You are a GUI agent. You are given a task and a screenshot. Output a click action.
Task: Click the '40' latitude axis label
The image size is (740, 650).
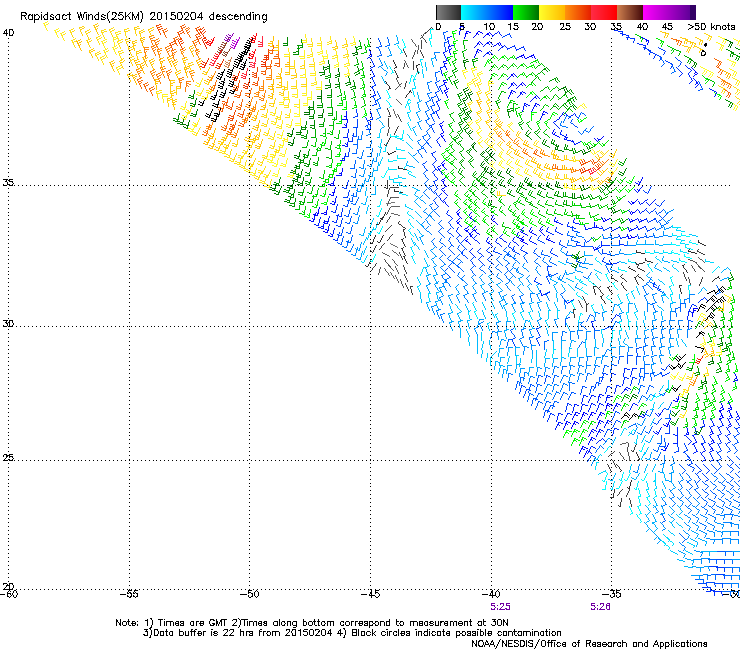[x=8, y=33]
